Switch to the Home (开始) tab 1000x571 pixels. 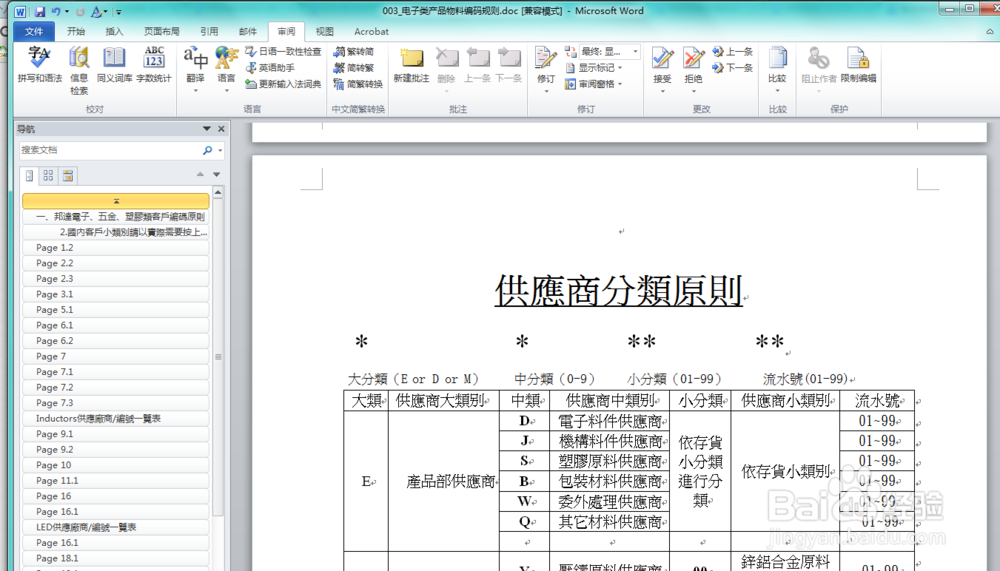tap(76, 31)
